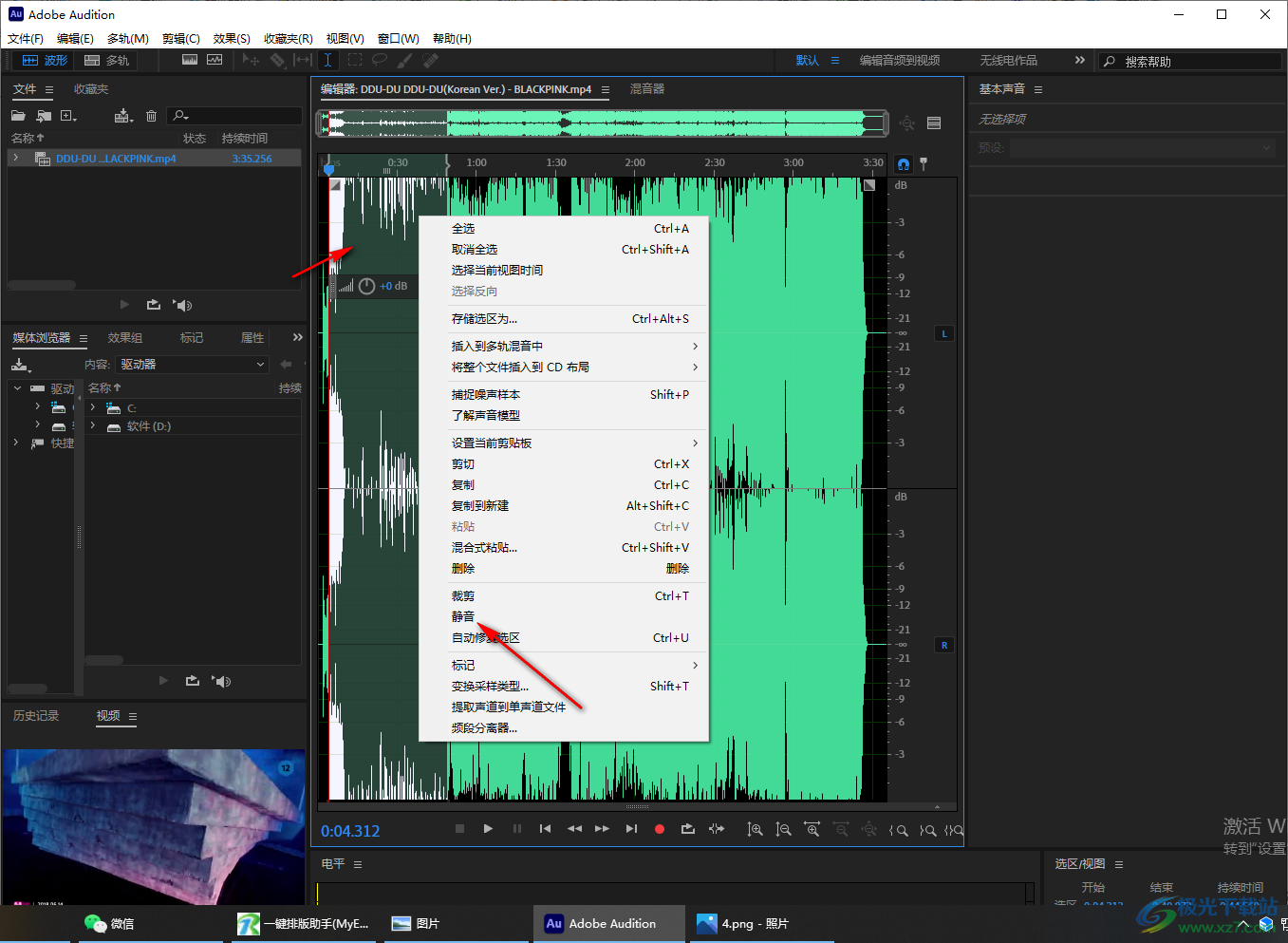Open 微信 from the taskbar
1288x943 pixels.
[x=110, y=923]
